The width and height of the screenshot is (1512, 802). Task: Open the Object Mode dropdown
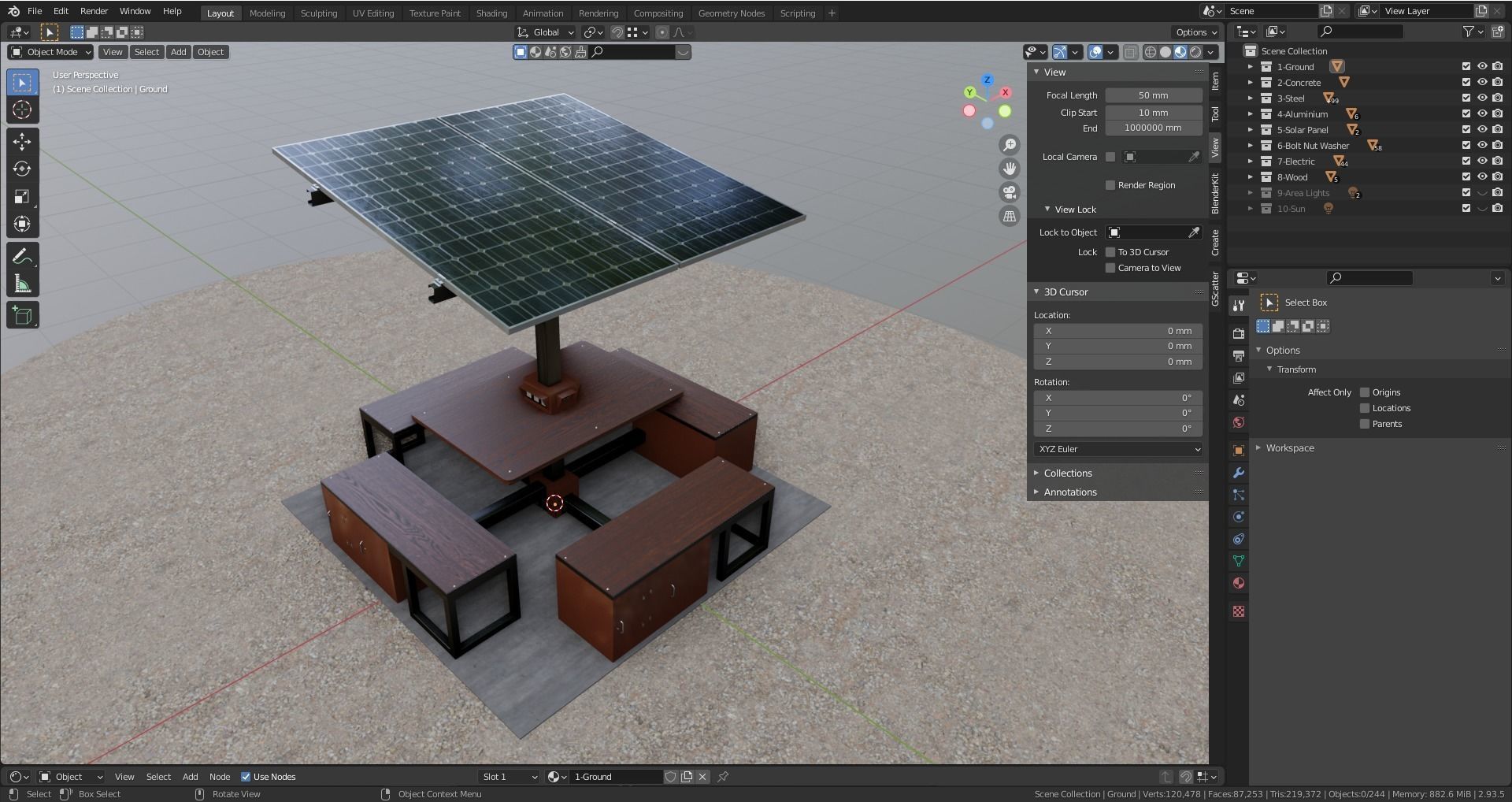[50, 52]
